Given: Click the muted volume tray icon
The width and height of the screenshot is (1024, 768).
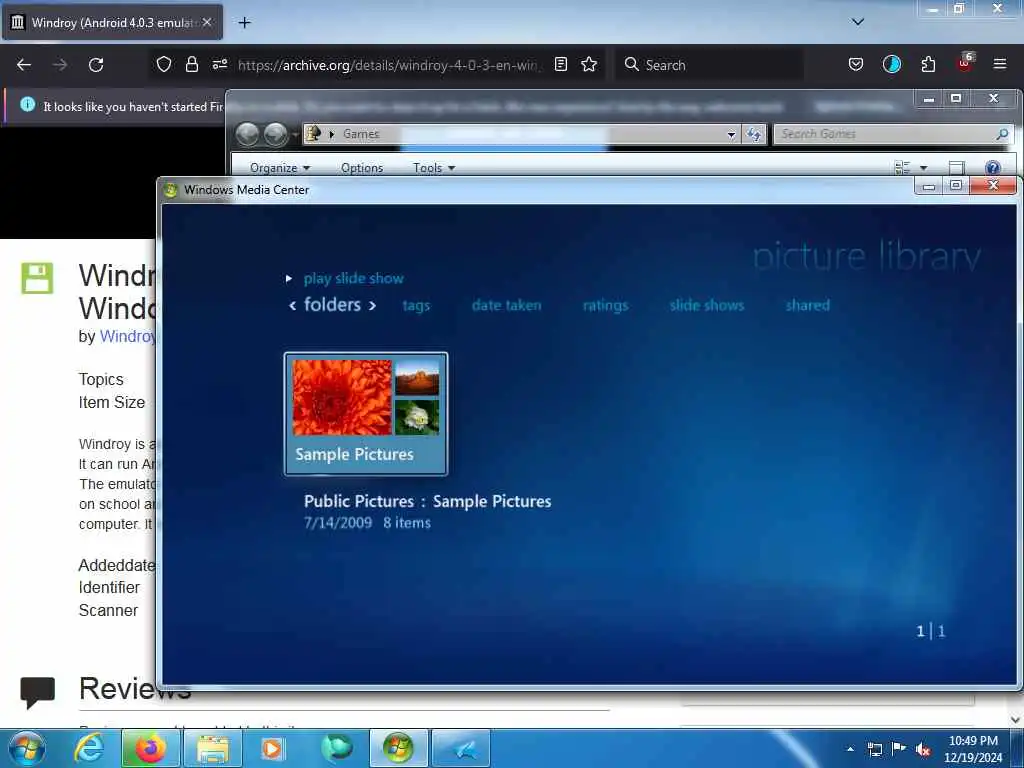Looking at the screenshot, I should [x=923, y=749].
